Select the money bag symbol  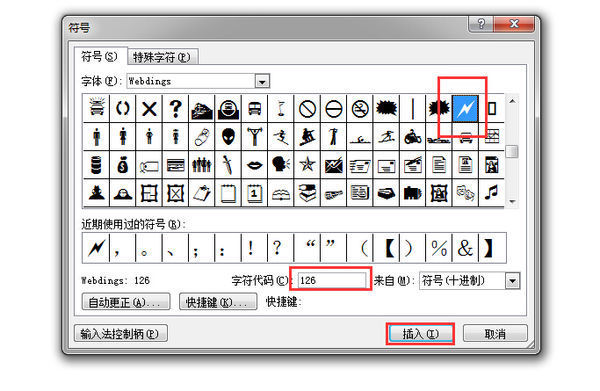pyautogui.click(x=123, y=165)
